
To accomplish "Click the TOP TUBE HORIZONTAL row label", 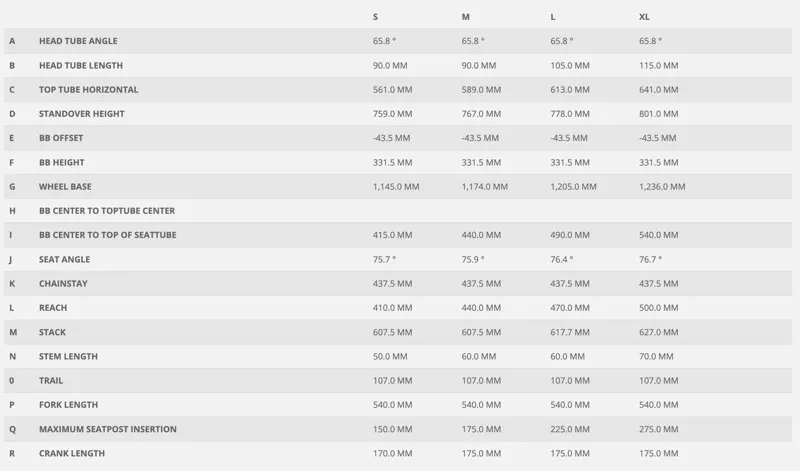I will (x=89, y=89).
